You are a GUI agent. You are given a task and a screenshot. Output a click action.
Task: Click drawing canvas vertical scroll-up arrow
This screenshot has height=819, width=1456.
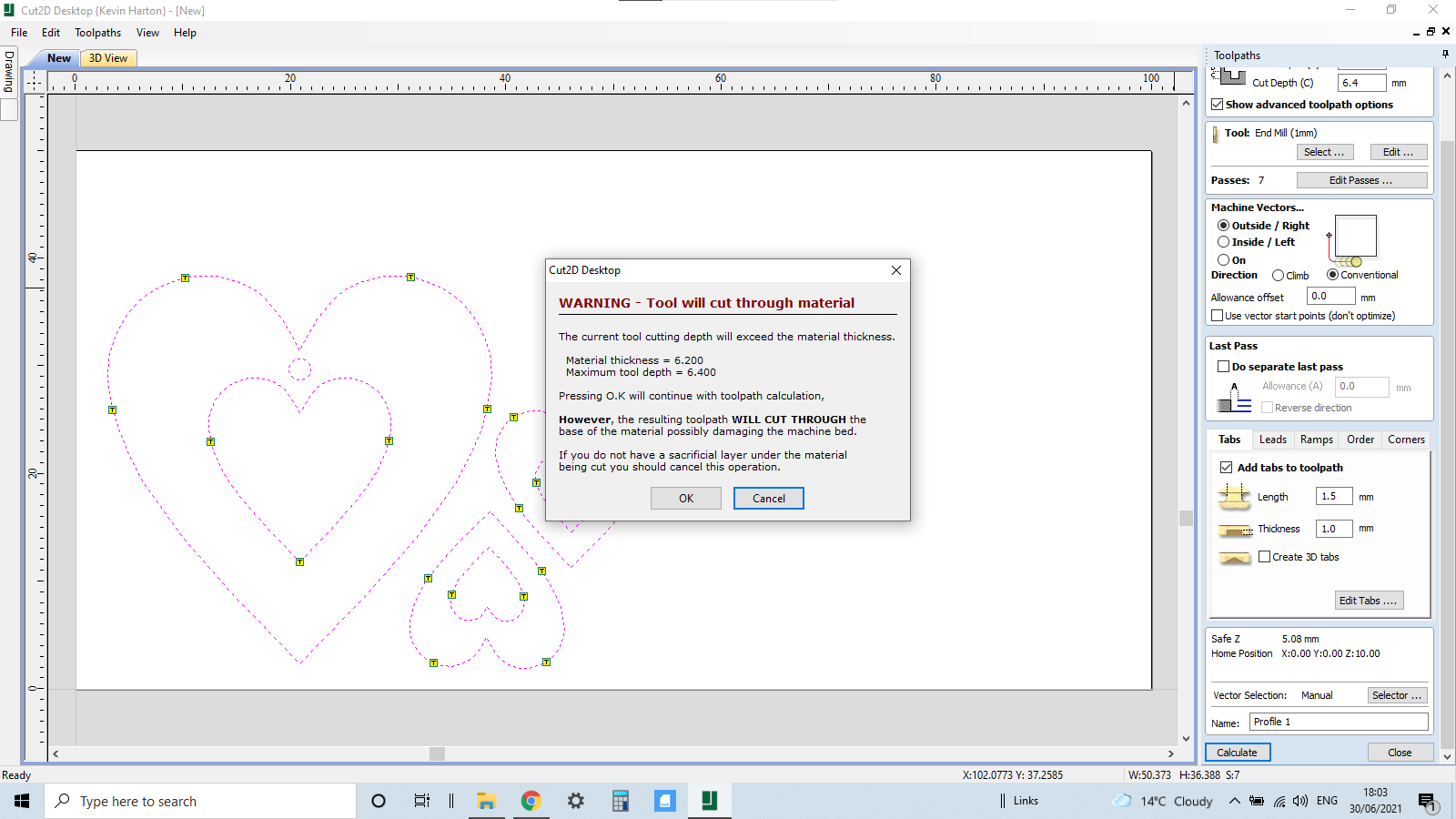(x=1186, y=103)
